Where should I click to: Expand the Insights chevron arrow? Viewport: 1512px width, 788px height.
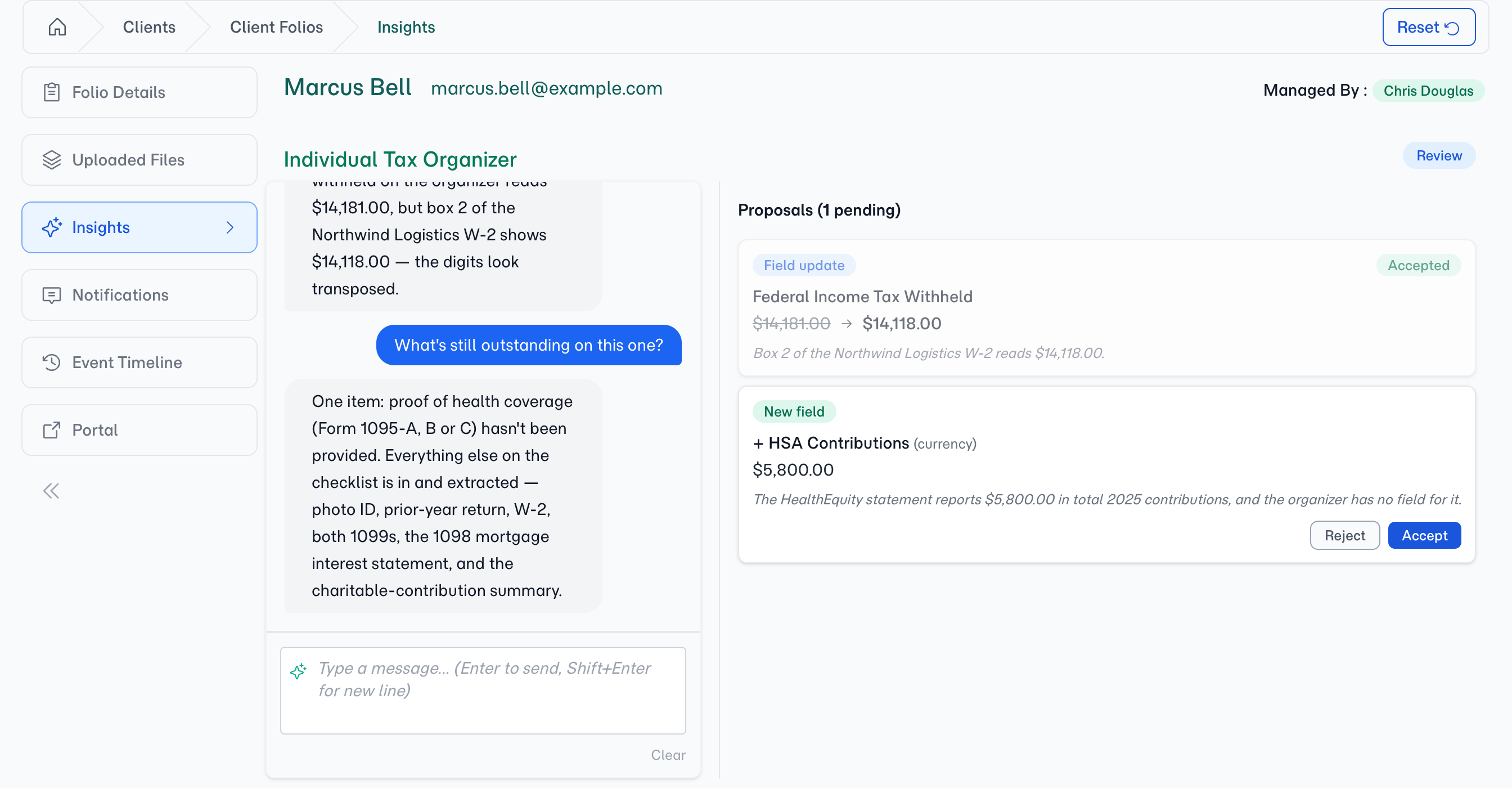(x=230, y=227)
